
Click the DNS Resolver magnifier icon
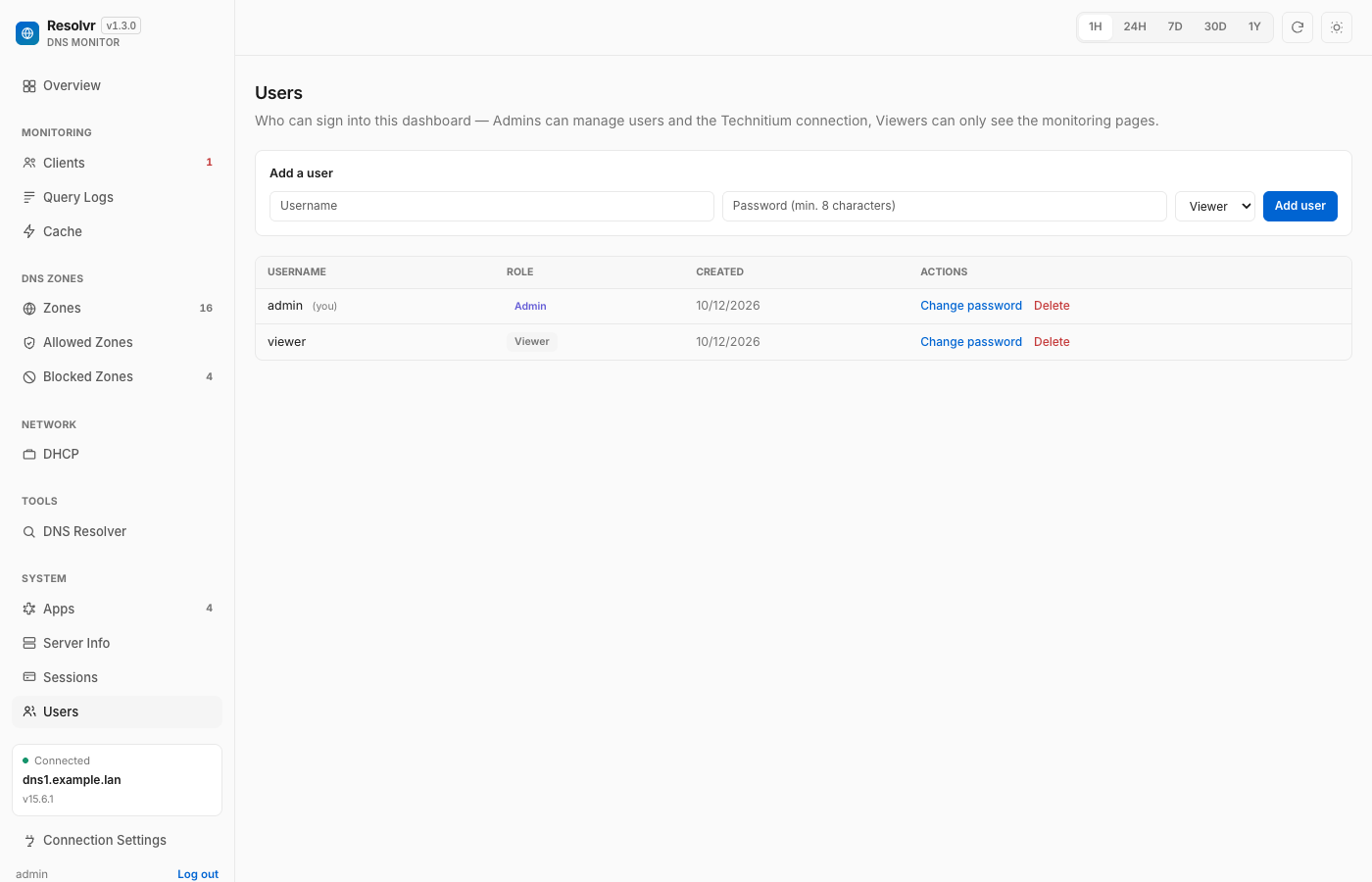click(29, 532)
